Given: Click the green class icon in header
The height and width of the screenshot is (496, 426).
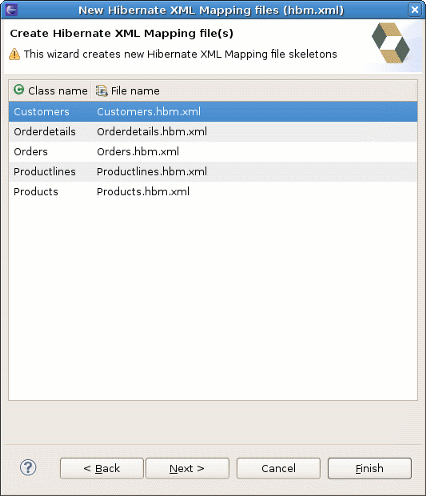Looking at the screenshot, I should 19,90.
